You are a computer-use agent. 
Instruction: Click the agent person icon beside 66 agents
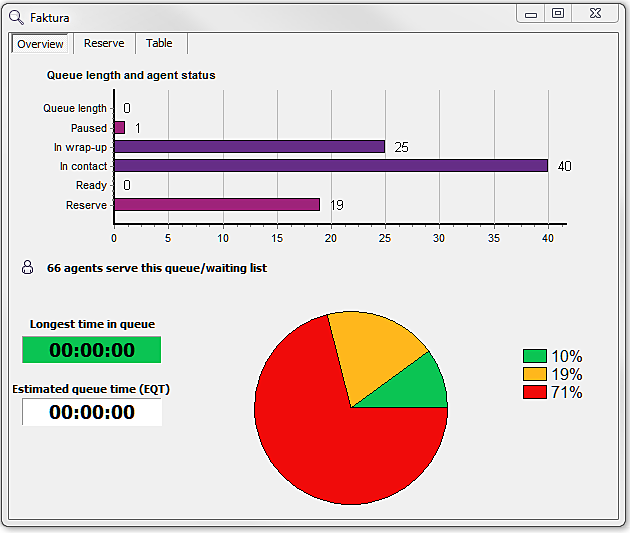[28, 268]
